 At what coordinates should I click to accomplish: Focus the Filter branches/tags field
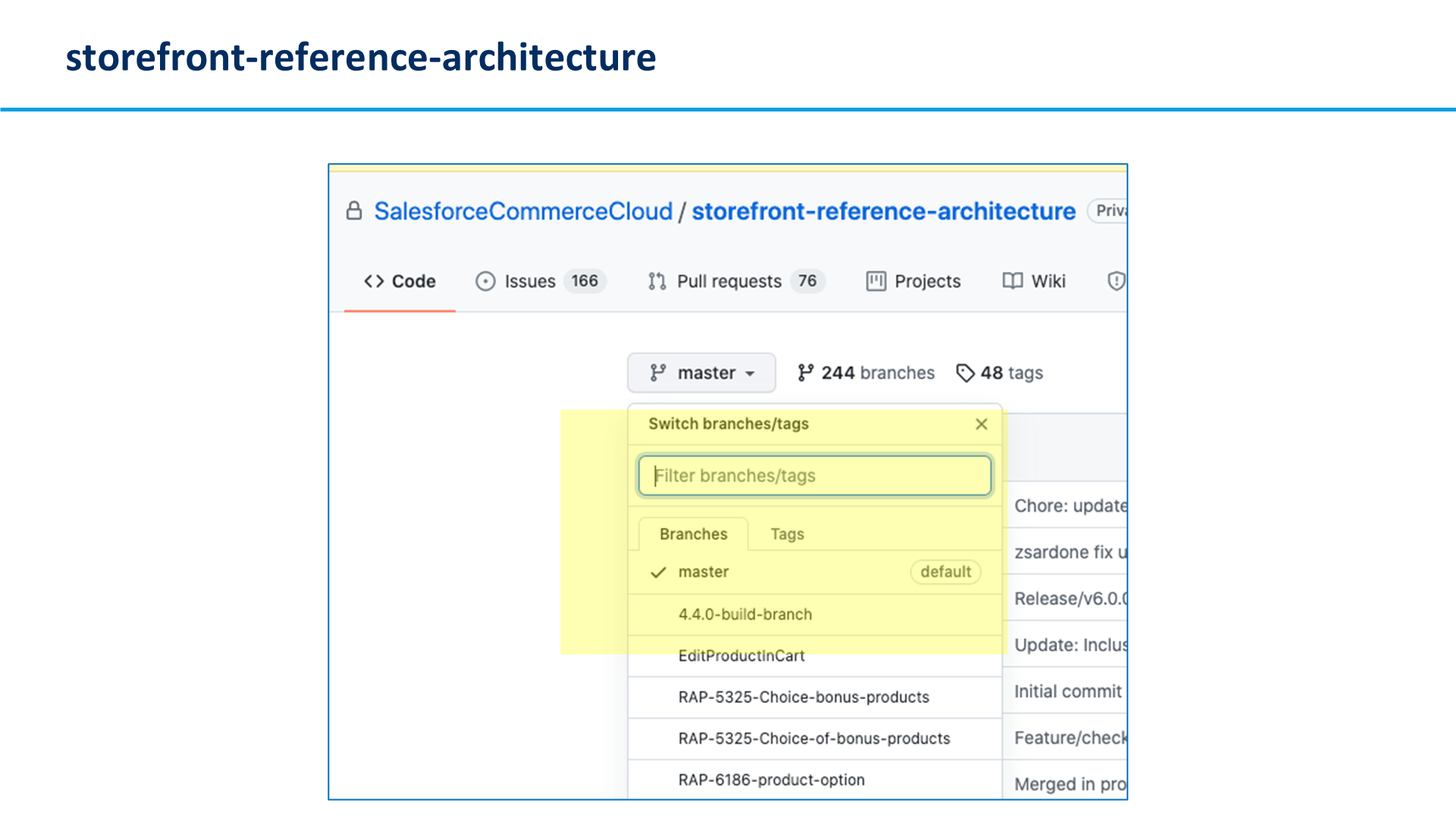click(815, 475)
